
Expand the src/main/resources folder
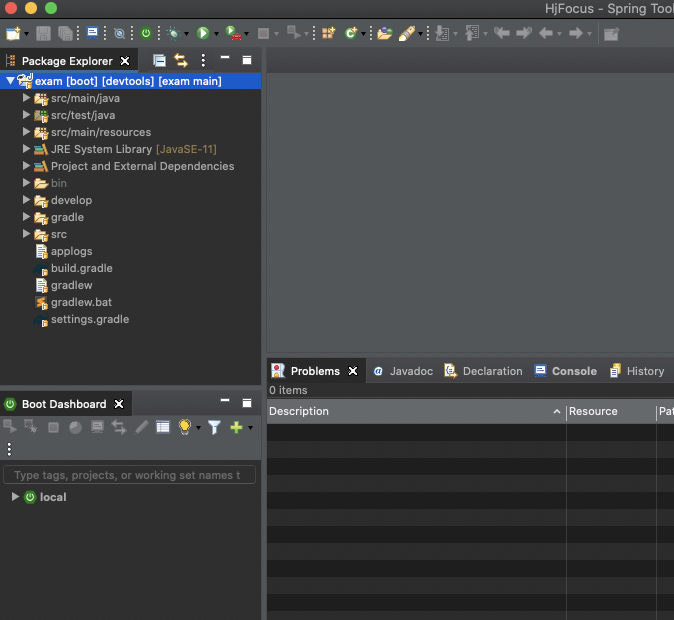click(26, 132)
